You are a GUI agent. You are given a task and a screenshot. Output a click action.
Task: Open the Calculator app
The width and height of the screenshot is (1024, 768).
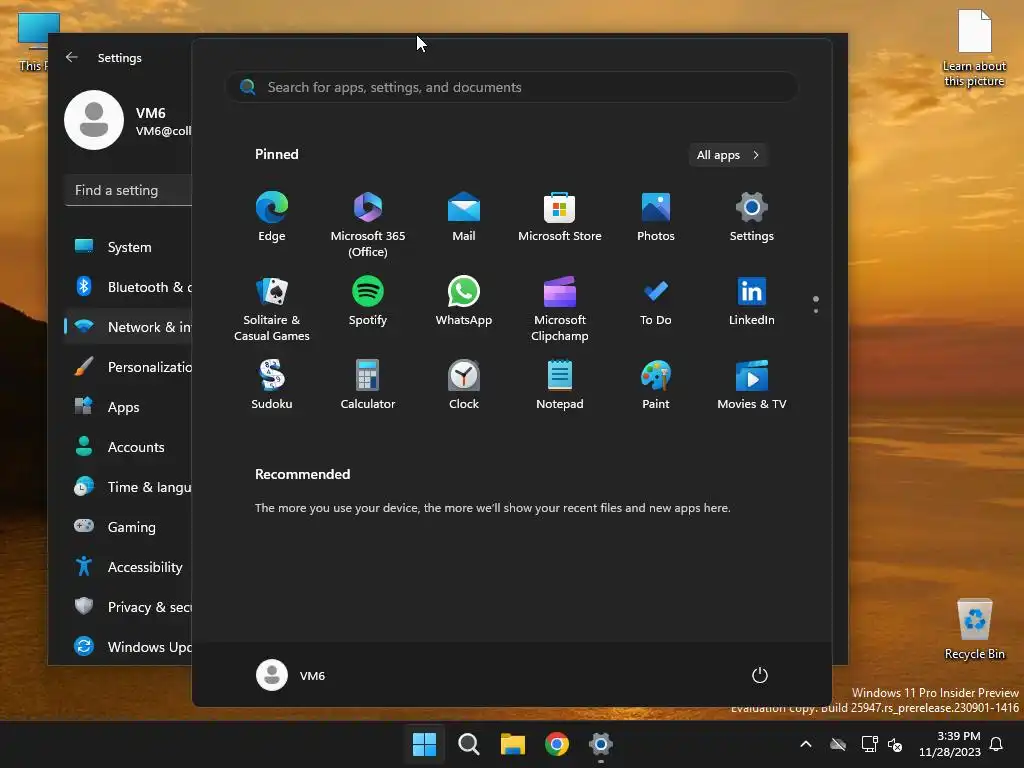click(368, 385)
